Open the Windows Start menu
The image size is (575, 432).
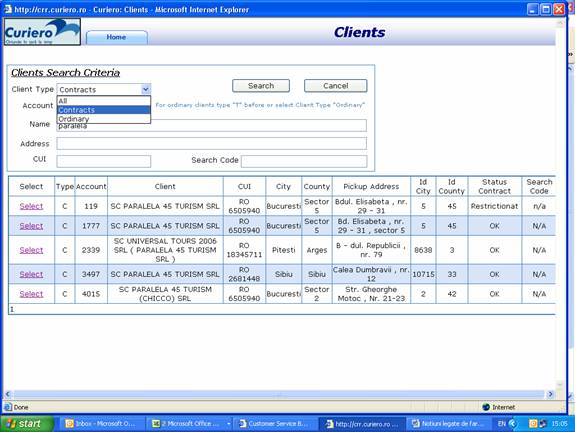26,424
